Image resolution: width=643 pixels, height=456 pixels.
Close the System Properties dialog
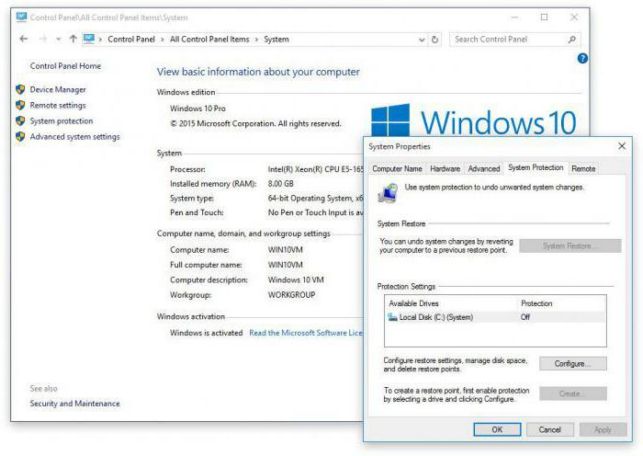622,146
